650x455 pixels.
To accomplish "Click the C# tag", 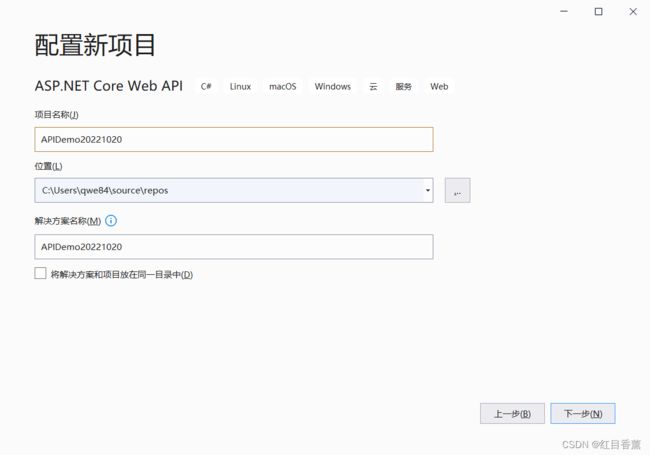I will coord(206,86).
